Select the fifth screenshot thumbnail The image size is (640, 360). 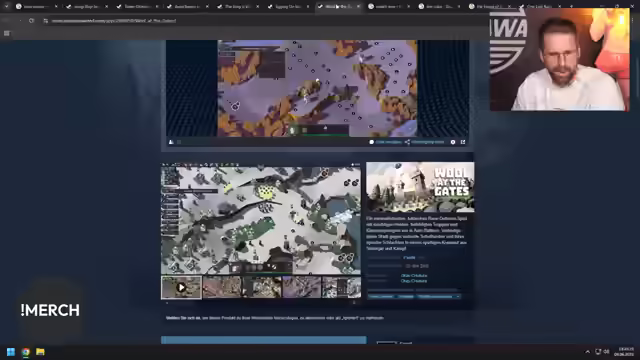(341, 287)
